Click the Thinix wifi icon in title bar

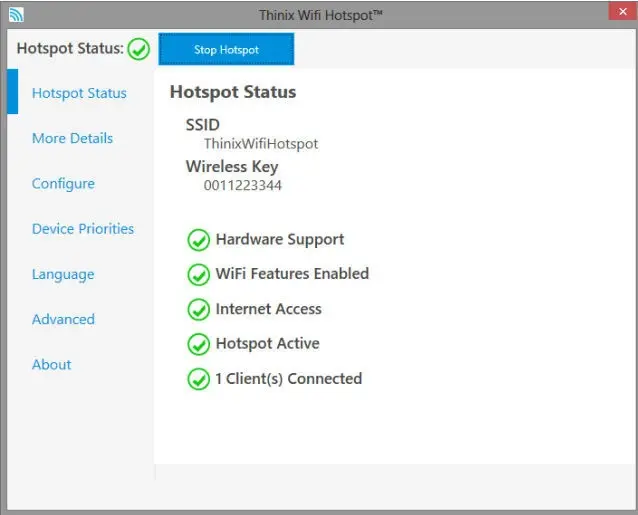point(15,14)
